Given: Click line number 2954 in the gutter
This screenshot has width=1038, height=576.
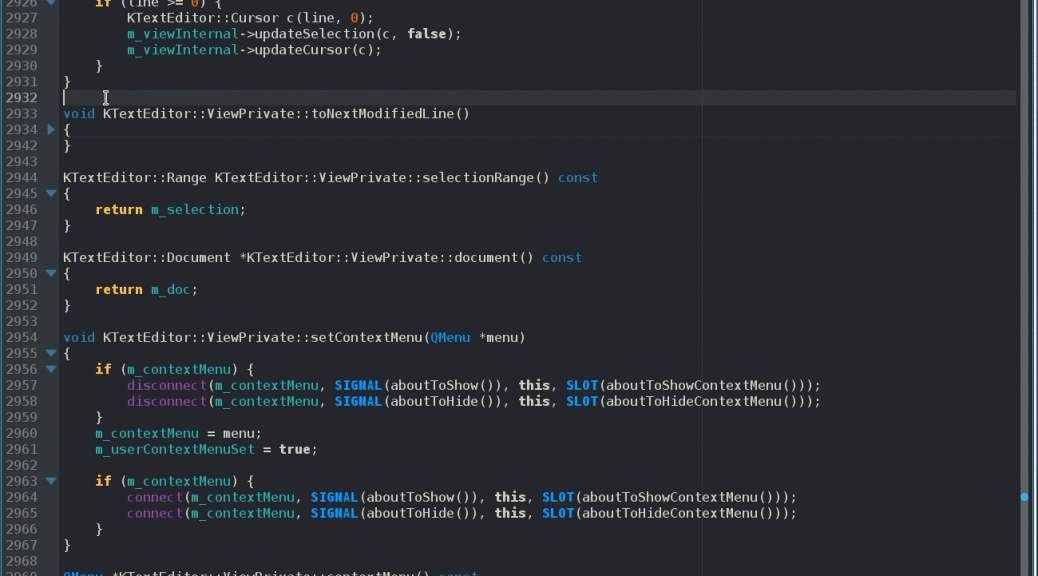Looking at the screenshot, I should pos(20,338).
